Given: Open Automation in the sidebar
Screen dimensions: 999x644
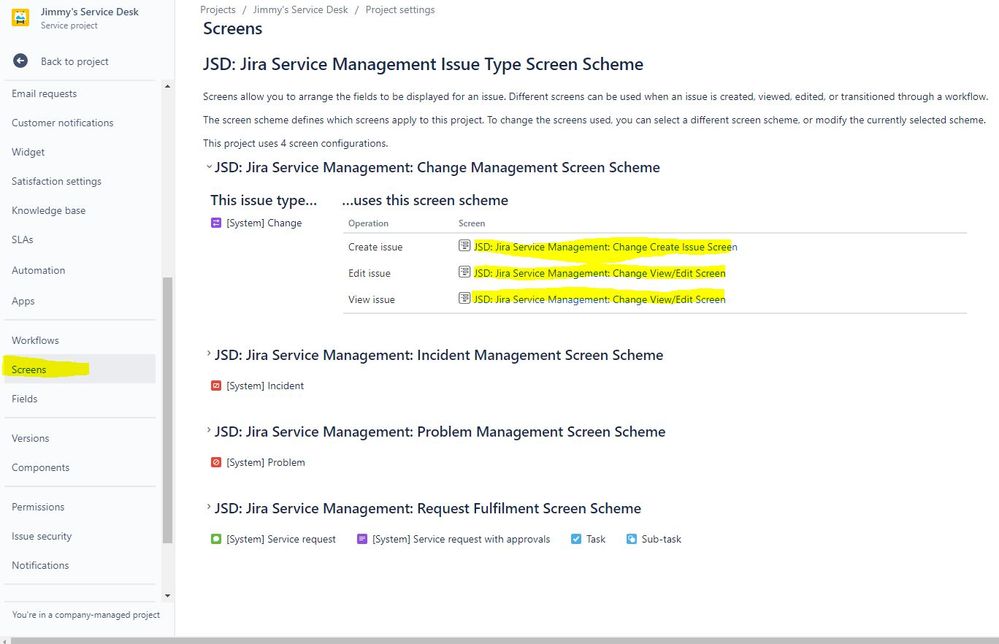Looking at the screenshot, I should (x=38, y=270).
